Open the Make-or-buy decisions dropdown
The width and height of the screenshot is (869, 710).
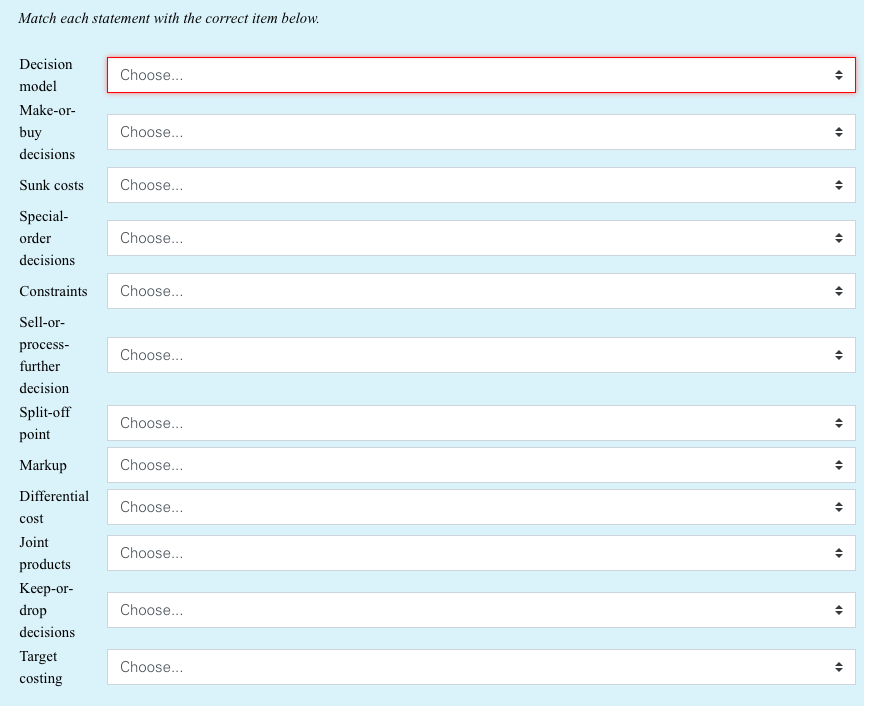click(482, 131)
